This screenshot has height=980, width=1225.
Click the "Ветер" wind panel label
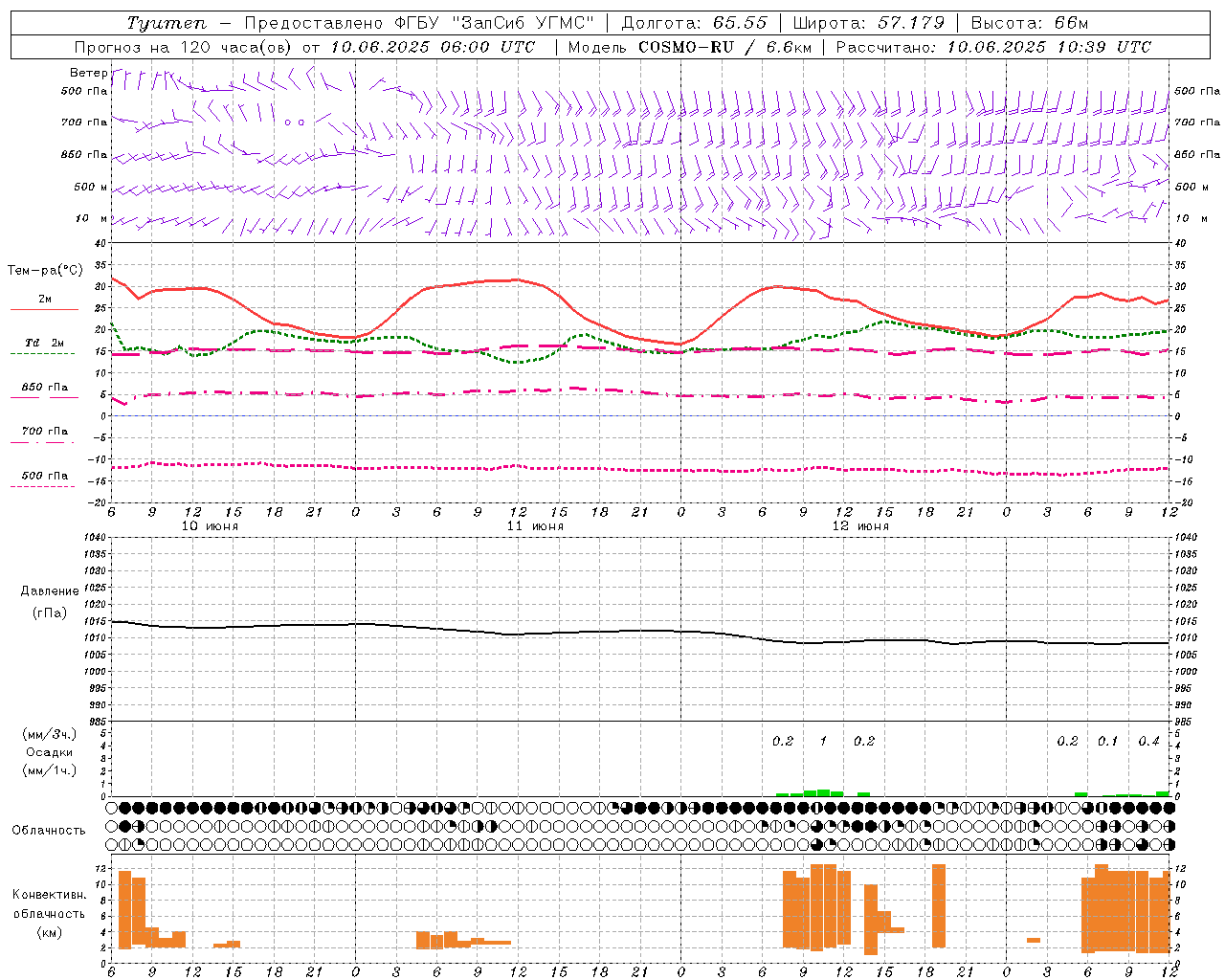coord(88,73)
